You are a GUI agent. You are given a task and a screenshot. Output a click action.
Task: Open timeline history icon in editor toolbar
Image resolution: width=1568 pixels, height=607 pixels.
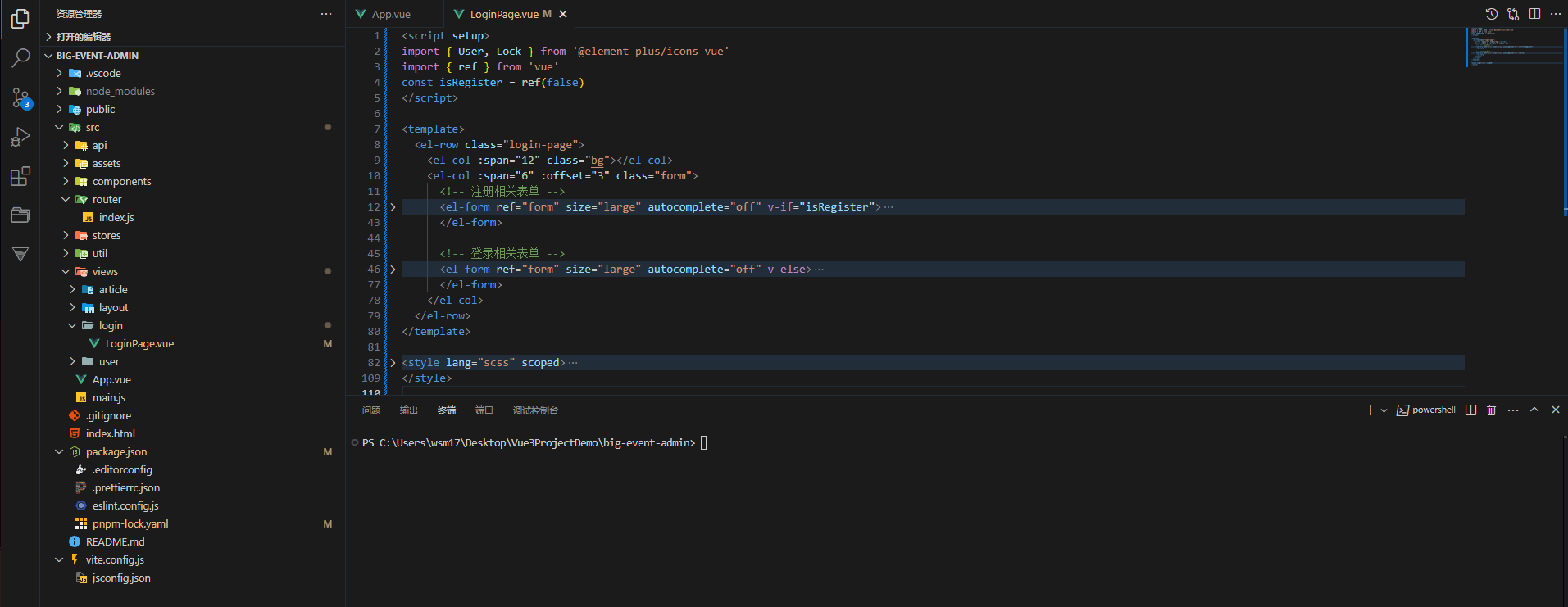coord(1492,14)
